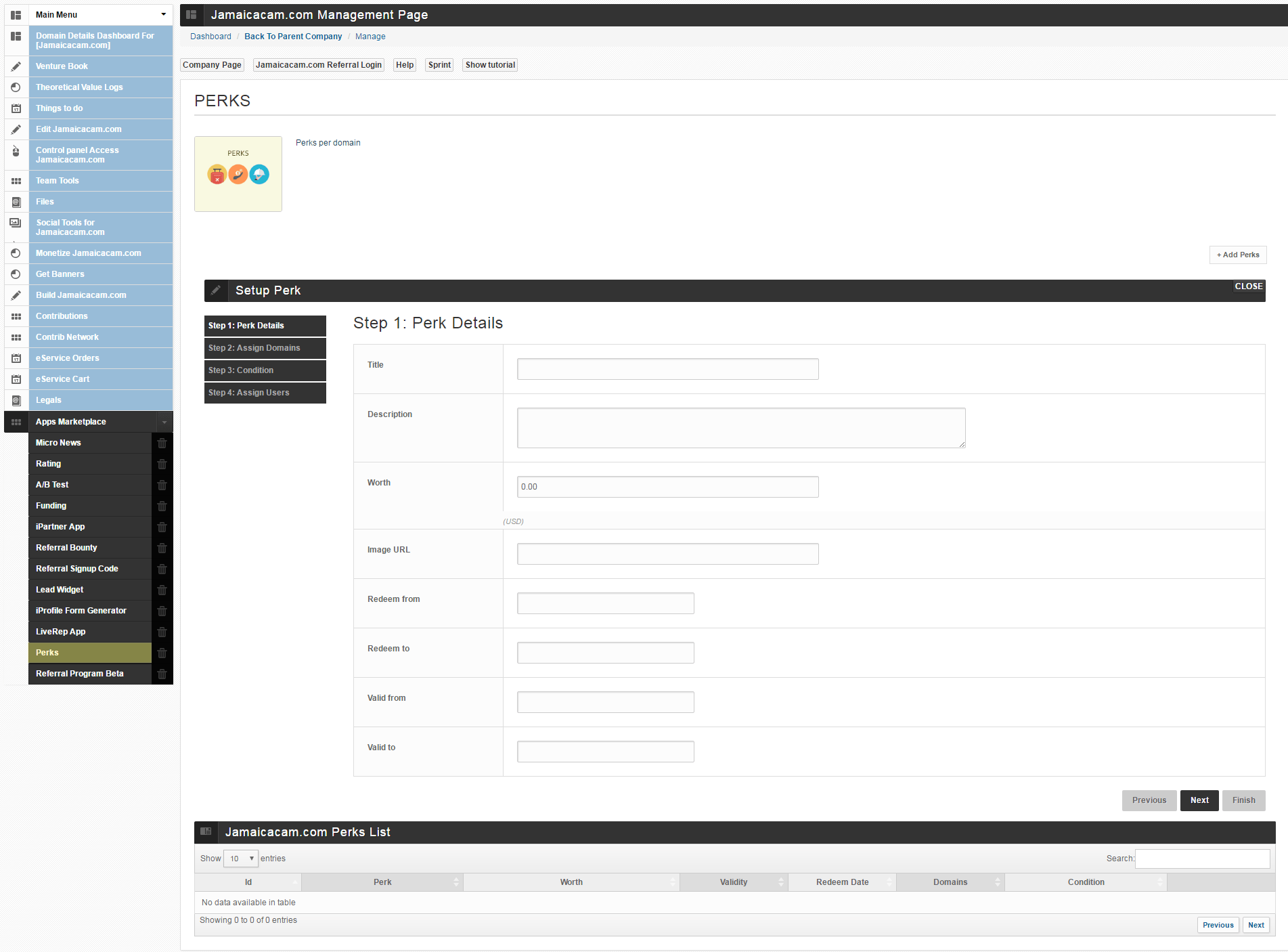The width and height of the screenshot is (1288, 952).
Task: Select Step 1: Perk Details tab
Action: (x=265, y=326)
